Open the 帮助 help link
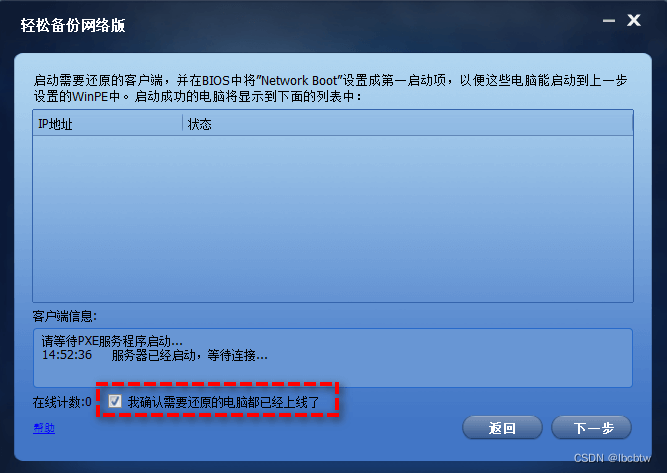 [44, 427]
